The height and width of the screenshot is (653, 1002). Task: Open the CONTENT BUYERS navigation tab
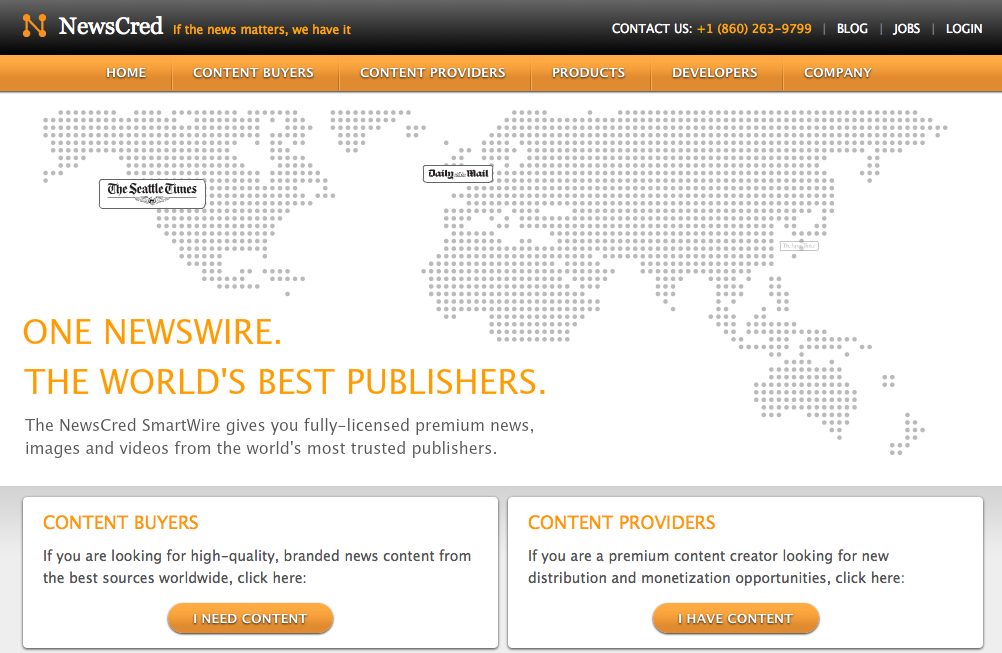[254, 73]
